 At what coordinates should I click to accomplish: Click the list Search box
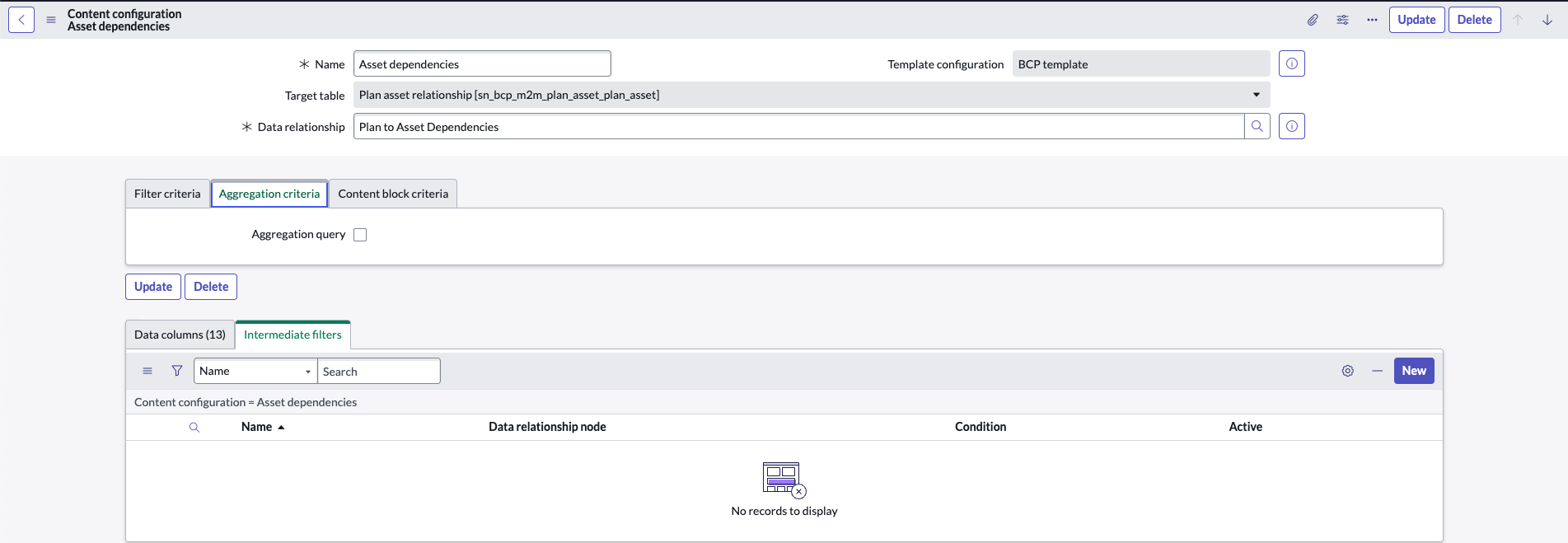[379, 371]
